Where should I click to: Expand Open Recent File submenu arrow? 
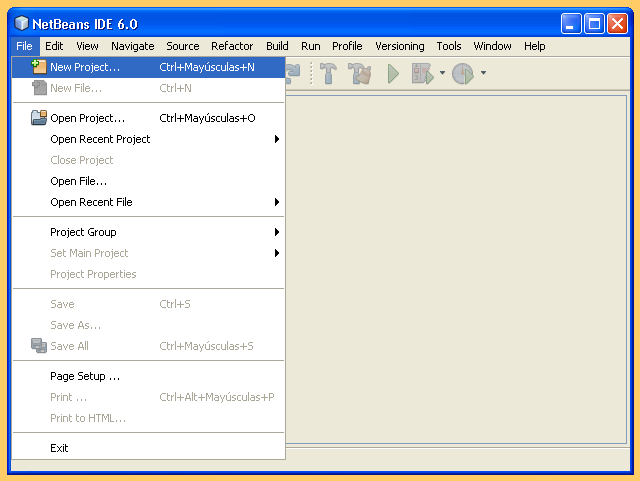tap(277, 202)
